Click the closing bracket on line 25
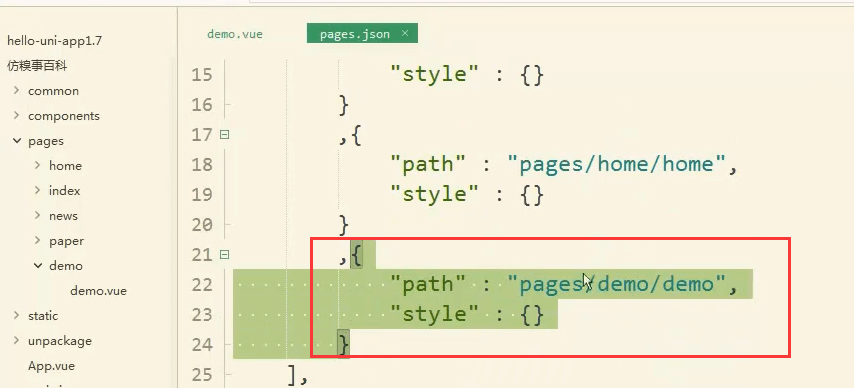854x388 pixels. click(x=293, y=375)
